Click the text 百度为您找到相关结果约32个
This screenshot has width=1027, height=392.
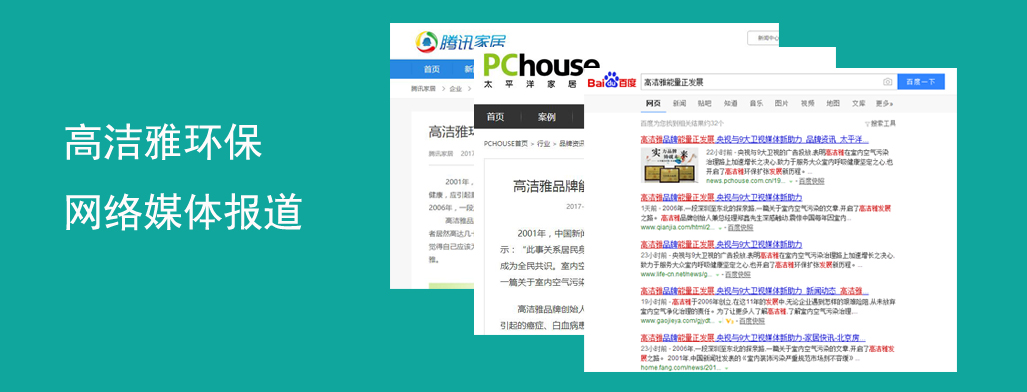tap(681, 123)
